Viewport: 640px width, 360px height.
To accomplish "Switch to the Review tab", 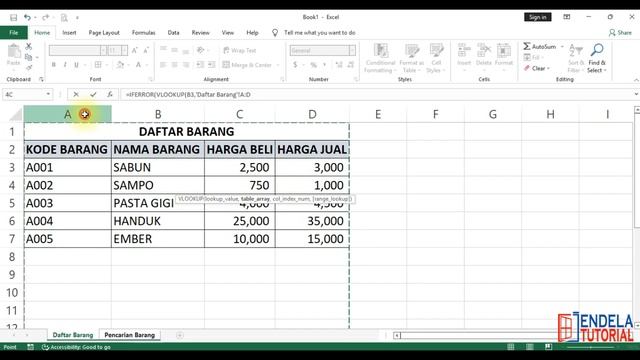I will [x=200, y=33].
